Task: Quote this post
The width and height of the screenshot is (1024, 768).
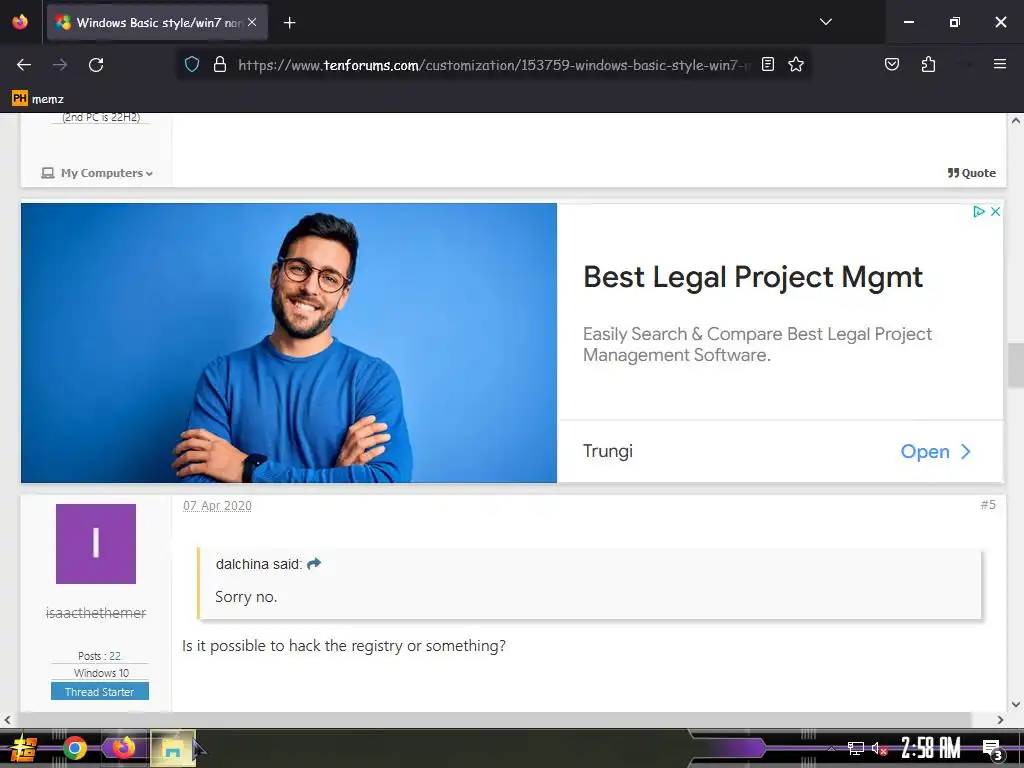Action: pos(972,173)
